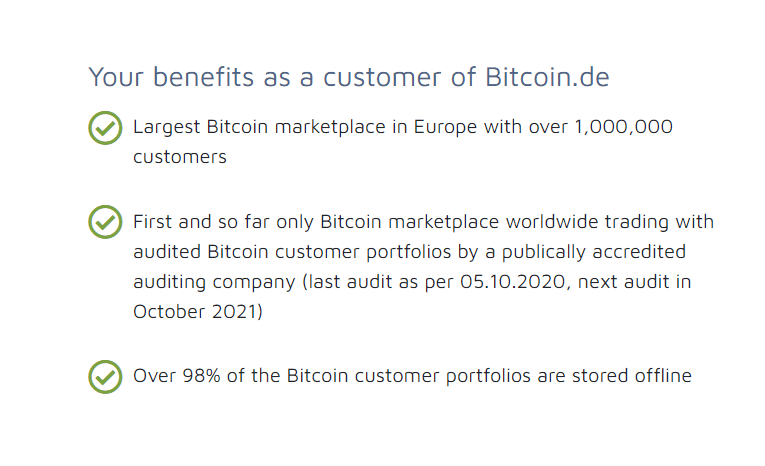Image resolution: width=765 pixels, height=466 pixels.
Task: Click the checkmark icon beside audited portfolios paragraph
Action: tap(105, 222)
